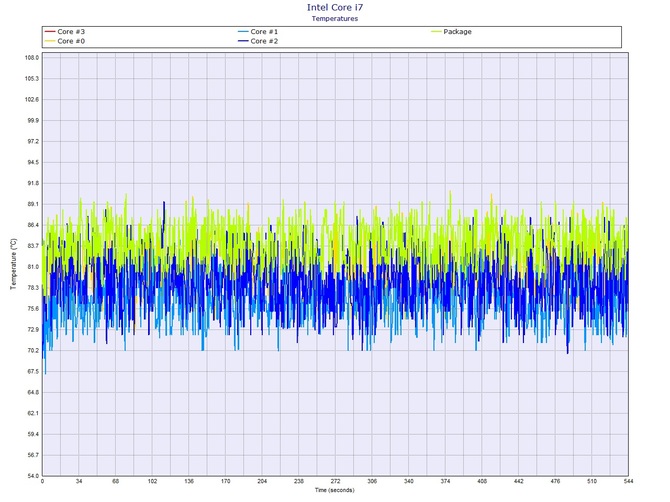The image size is (670, 502).
Task: Click the 81.0 y-axis value
Action: coord(33,267)
